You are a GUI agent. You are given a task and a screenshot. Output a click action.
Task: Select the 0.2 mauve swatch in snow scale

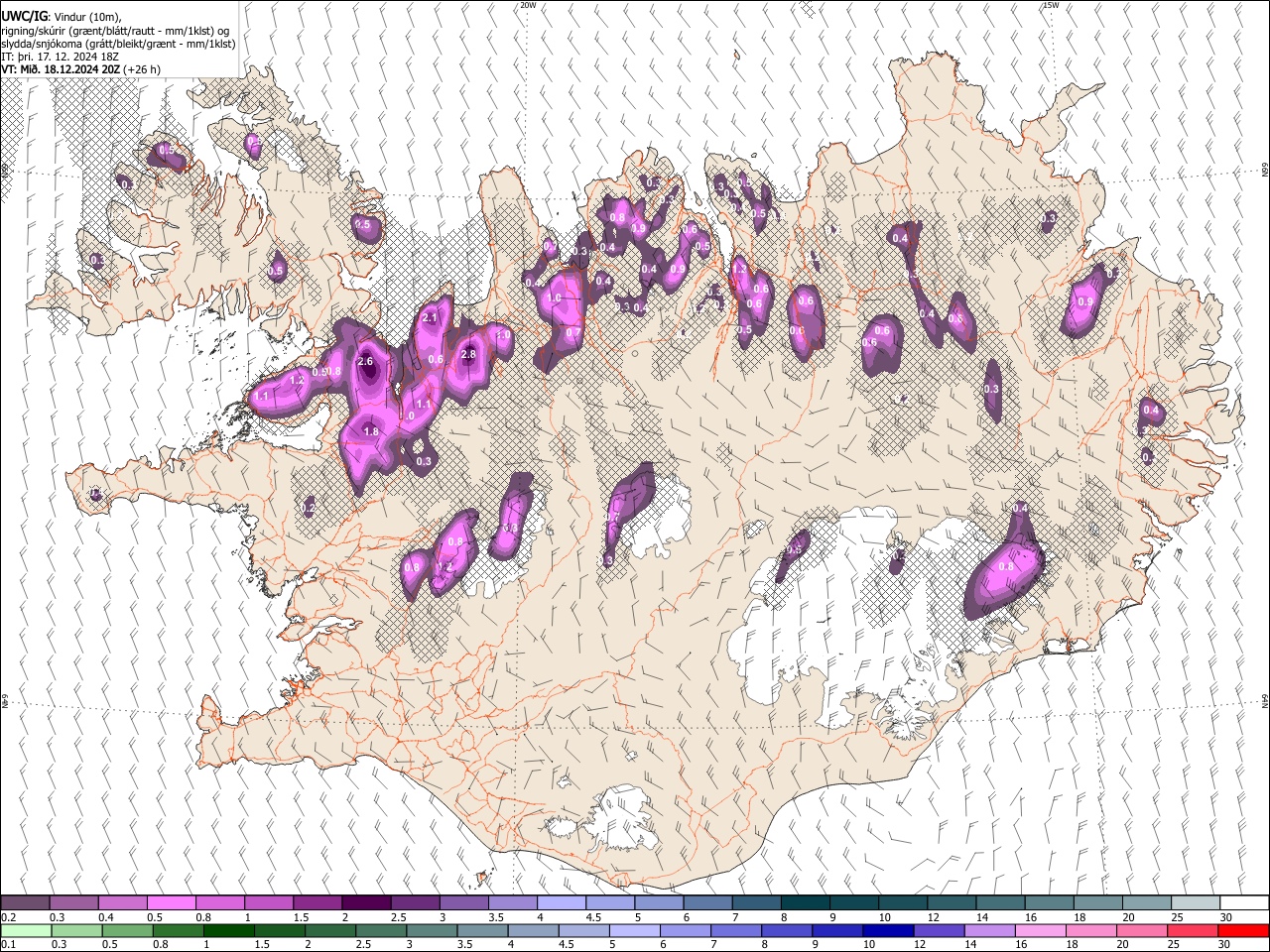25,902
